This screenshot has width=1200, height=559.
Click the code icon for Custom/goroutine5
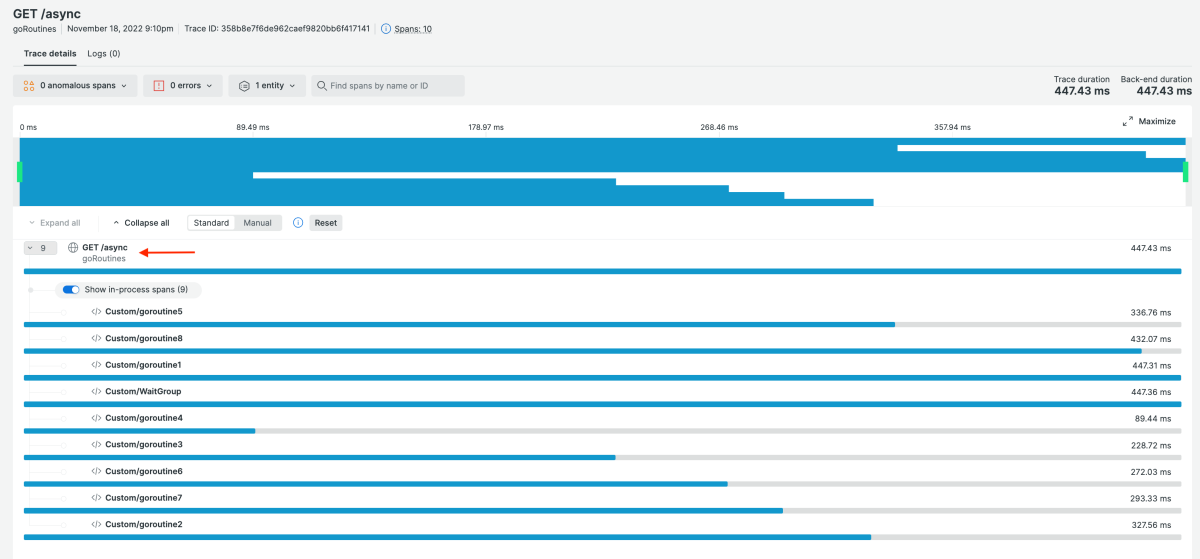(x=96, y=312)
